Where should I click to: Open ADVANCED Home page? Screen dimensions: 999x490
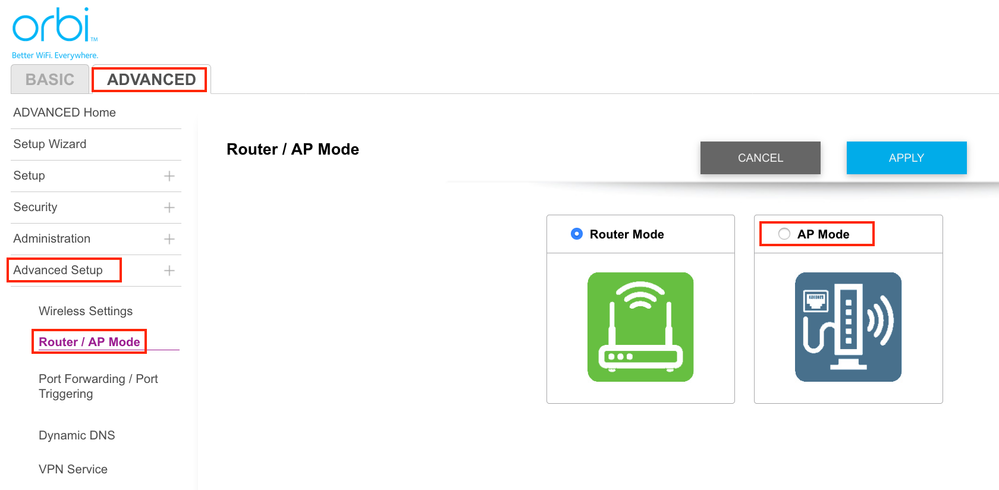coord(64,113)
